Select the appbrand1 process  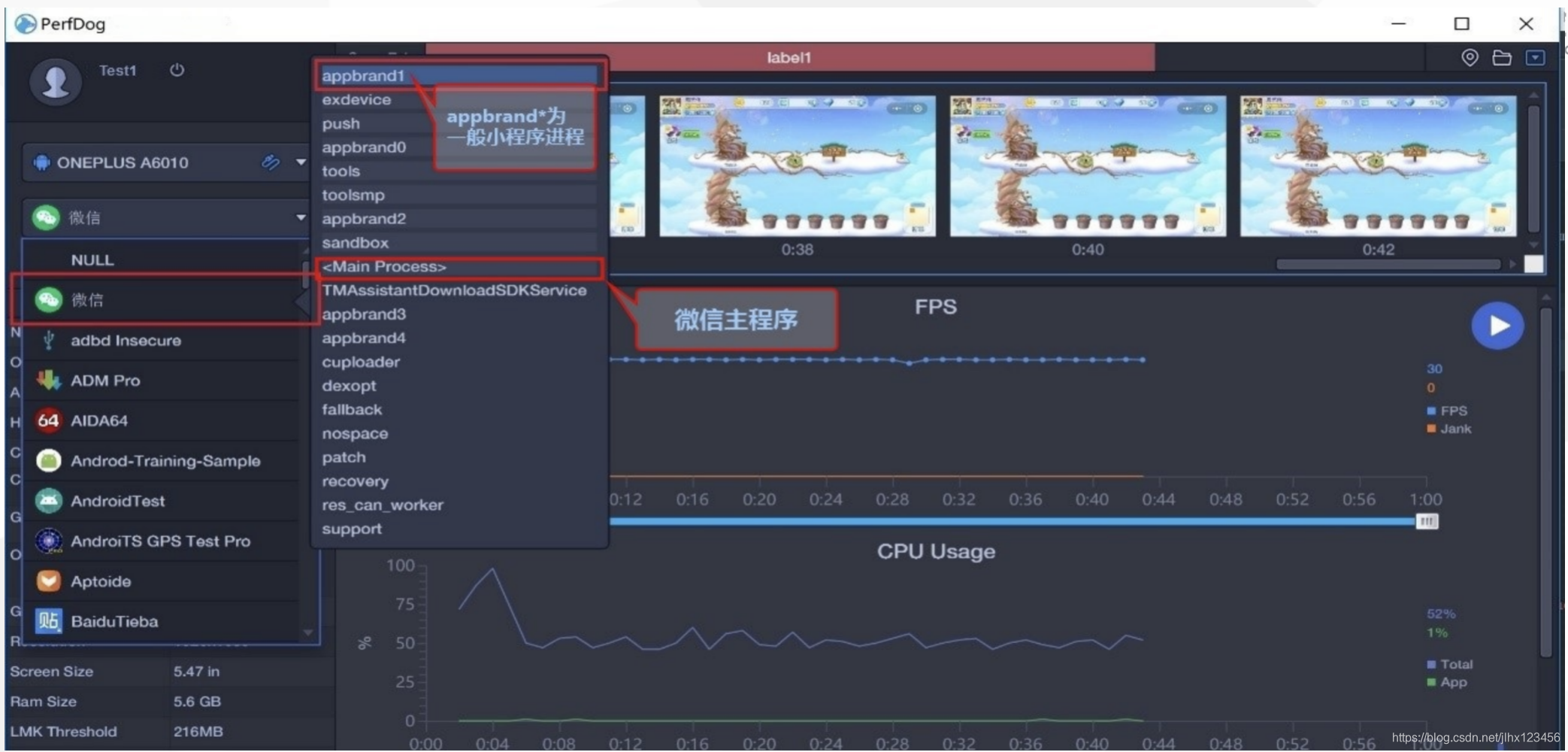pos(459,75)
